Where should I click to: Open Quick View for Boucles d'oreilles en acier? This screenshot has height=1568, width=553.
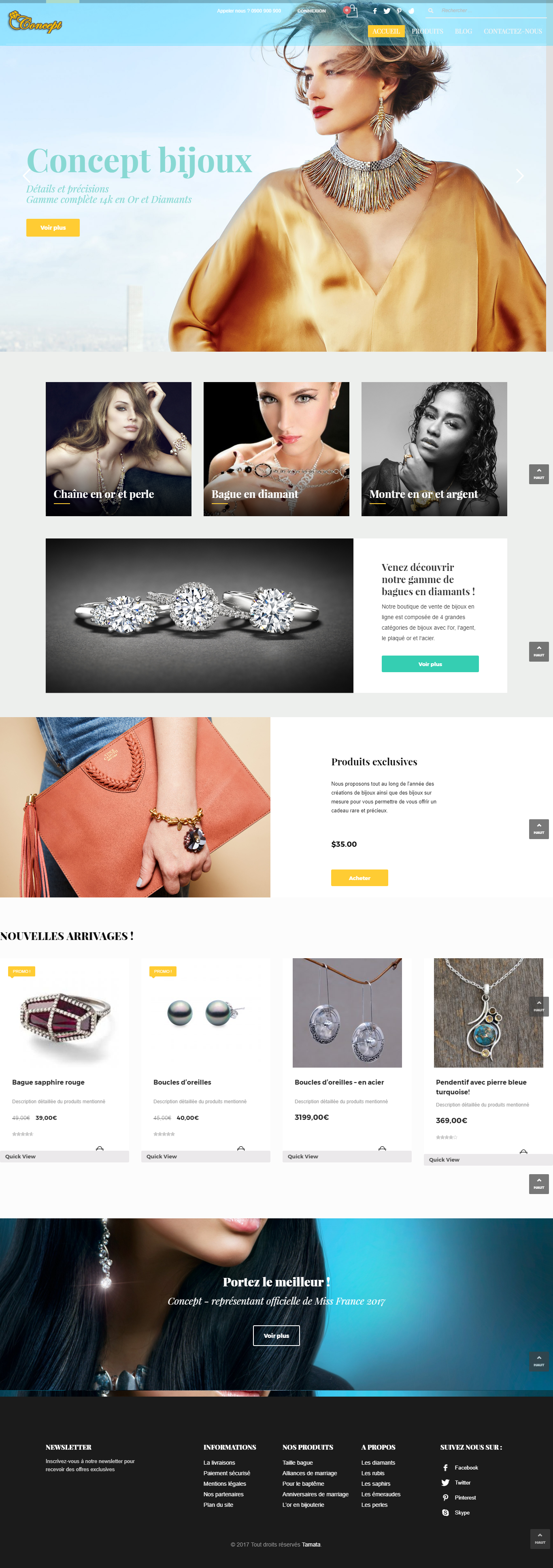click(x=347, y=1156)
